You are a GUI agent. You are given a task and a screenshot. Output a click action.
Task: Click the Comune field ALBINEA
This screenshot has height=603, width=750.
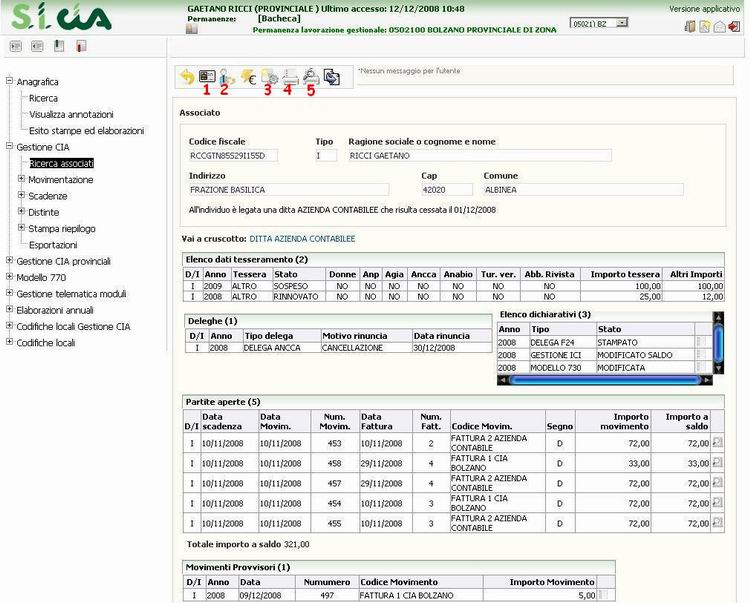[583, 190]
